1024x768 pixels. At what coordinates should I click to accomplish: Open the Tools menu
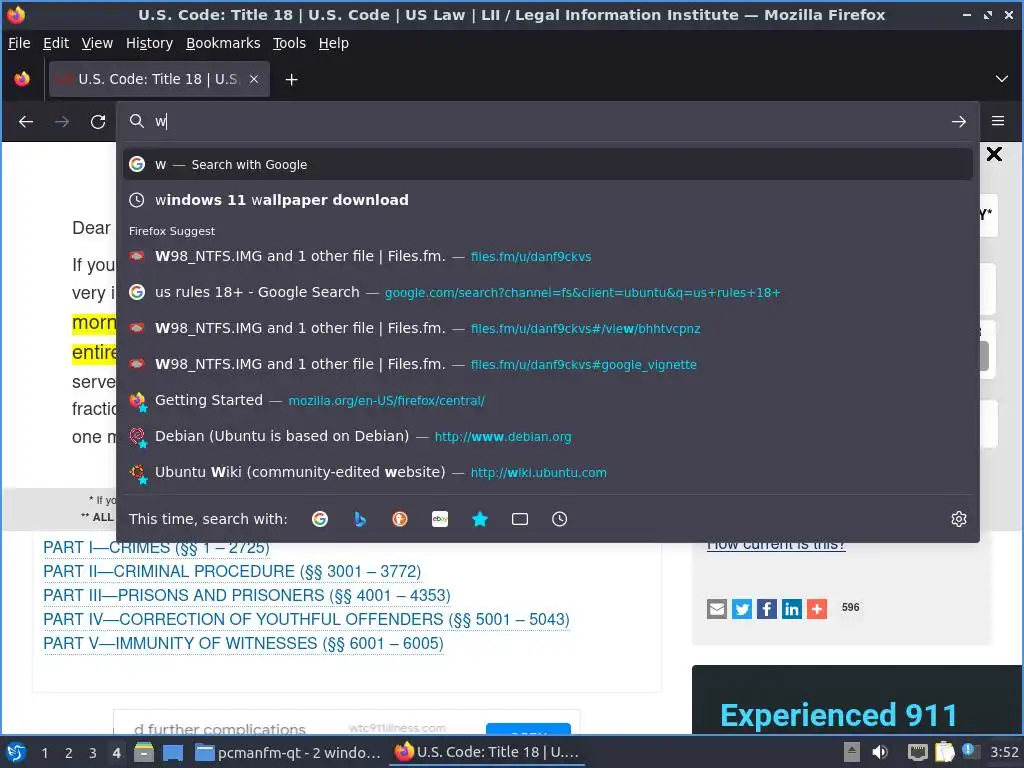click(289, 43)
